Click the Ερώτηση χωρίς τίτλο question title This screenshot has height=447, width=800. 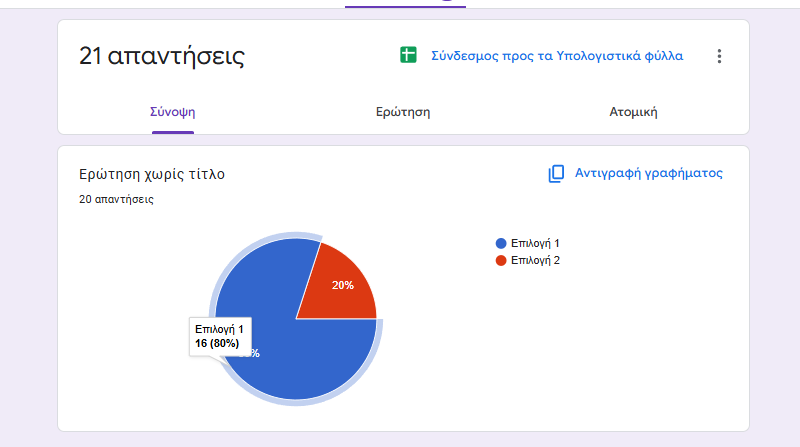coord(152,174)
